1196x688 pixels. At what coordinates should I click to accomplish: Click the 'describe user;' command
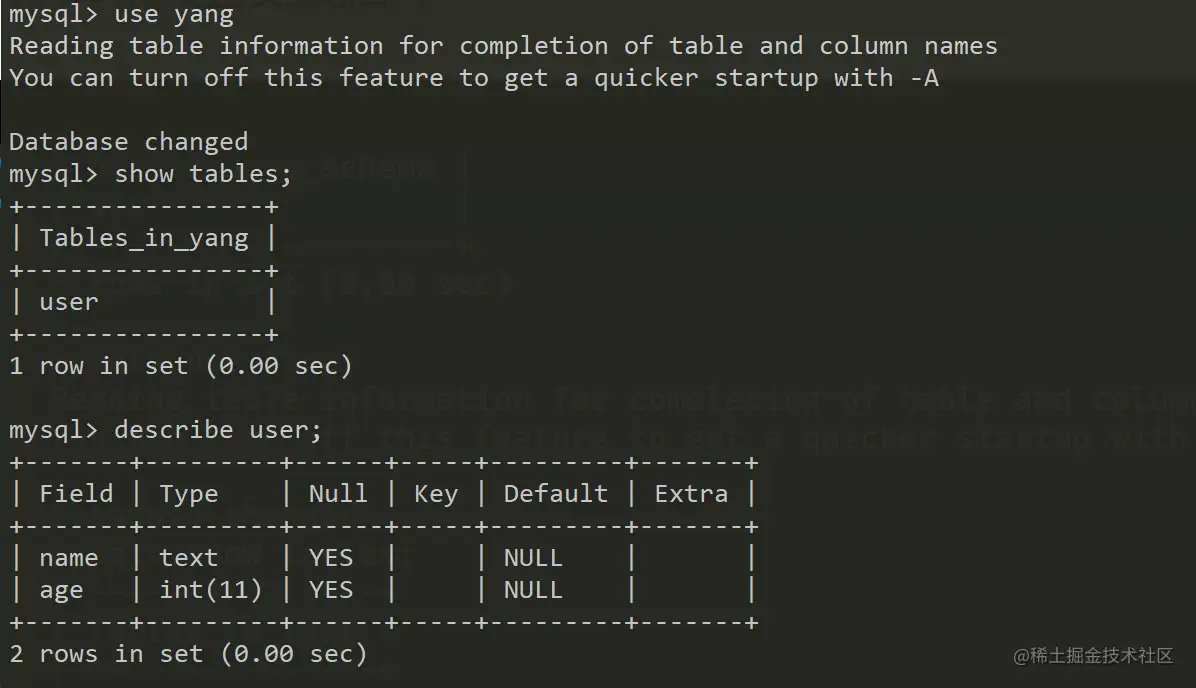pos(218,430)
